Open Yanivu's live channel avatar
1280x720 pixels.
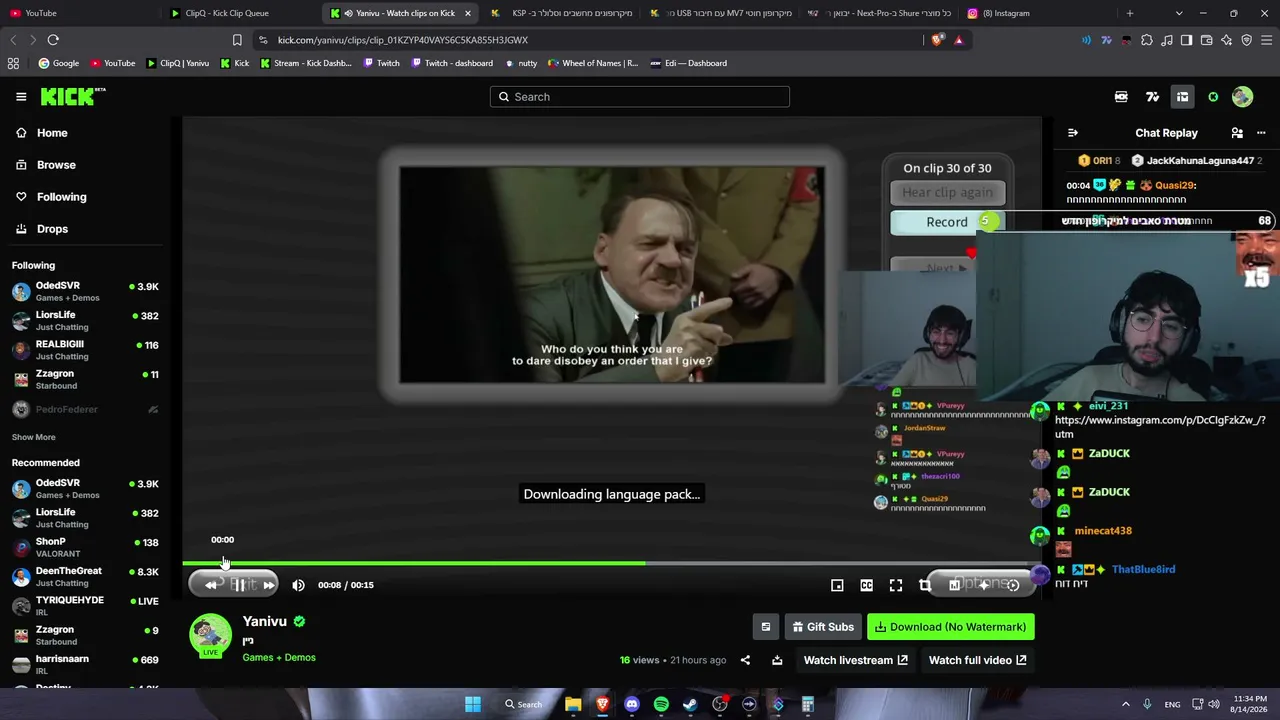click(210, 635)
